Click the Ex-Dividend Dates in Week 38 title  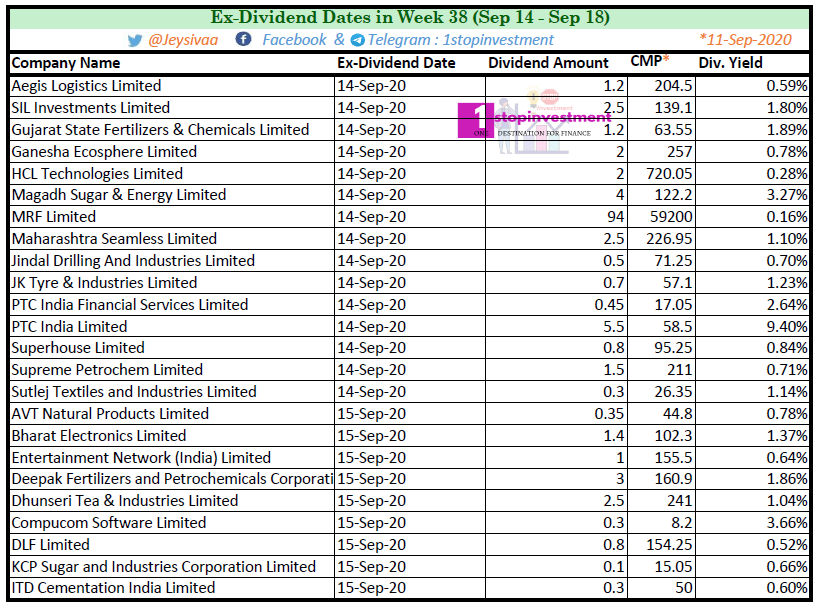click(410, 17)
